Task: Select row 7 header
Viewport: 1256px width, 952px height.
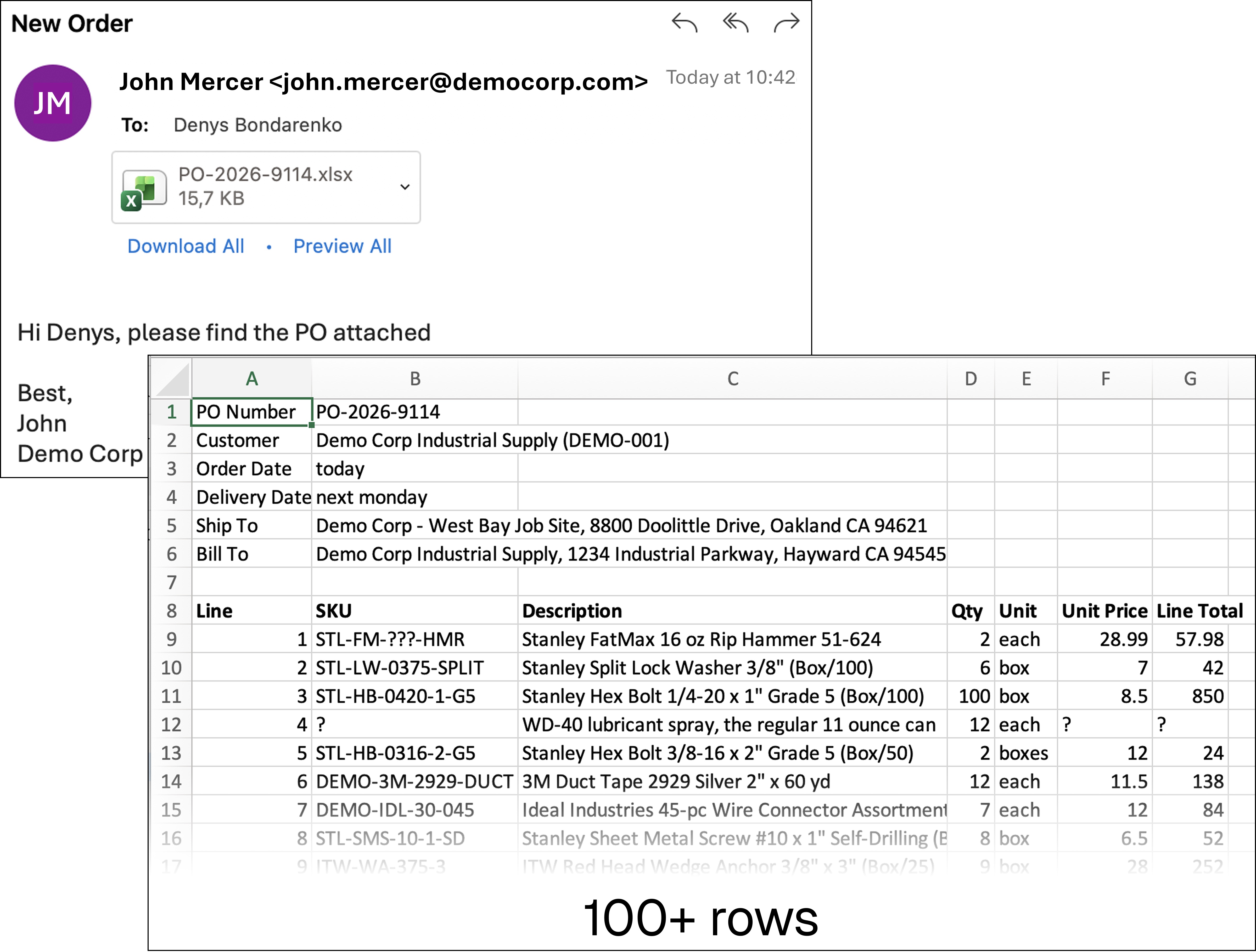Action: click(171, 582)
